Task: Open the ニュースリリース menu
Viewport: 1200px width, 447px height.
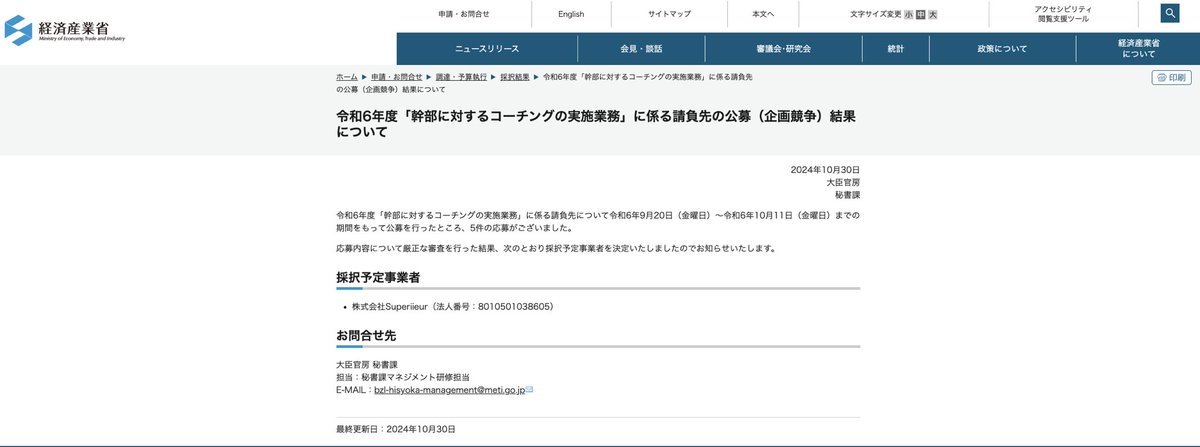Action: 485,48
